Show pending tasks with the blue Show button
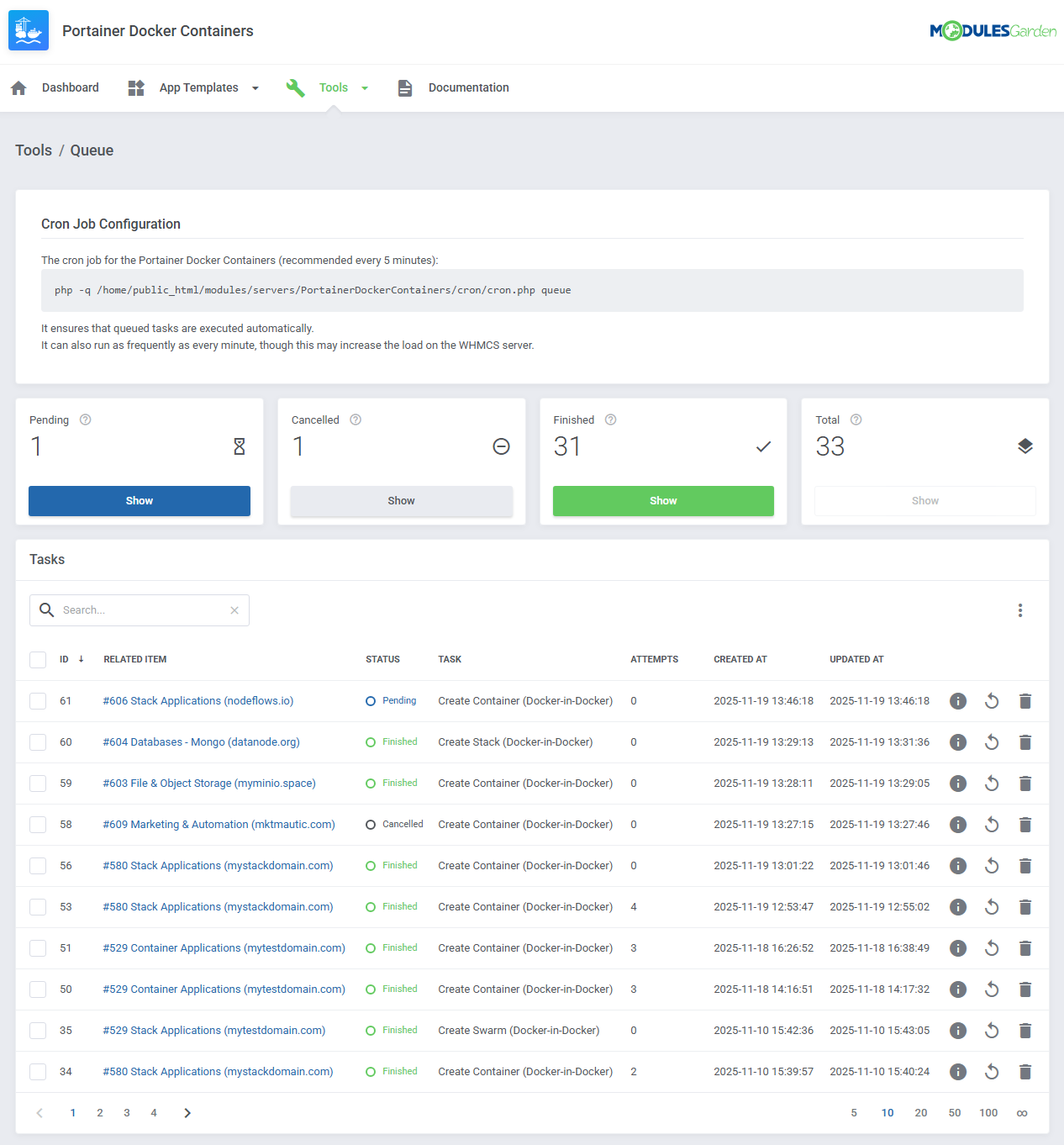 click(140, 501)
